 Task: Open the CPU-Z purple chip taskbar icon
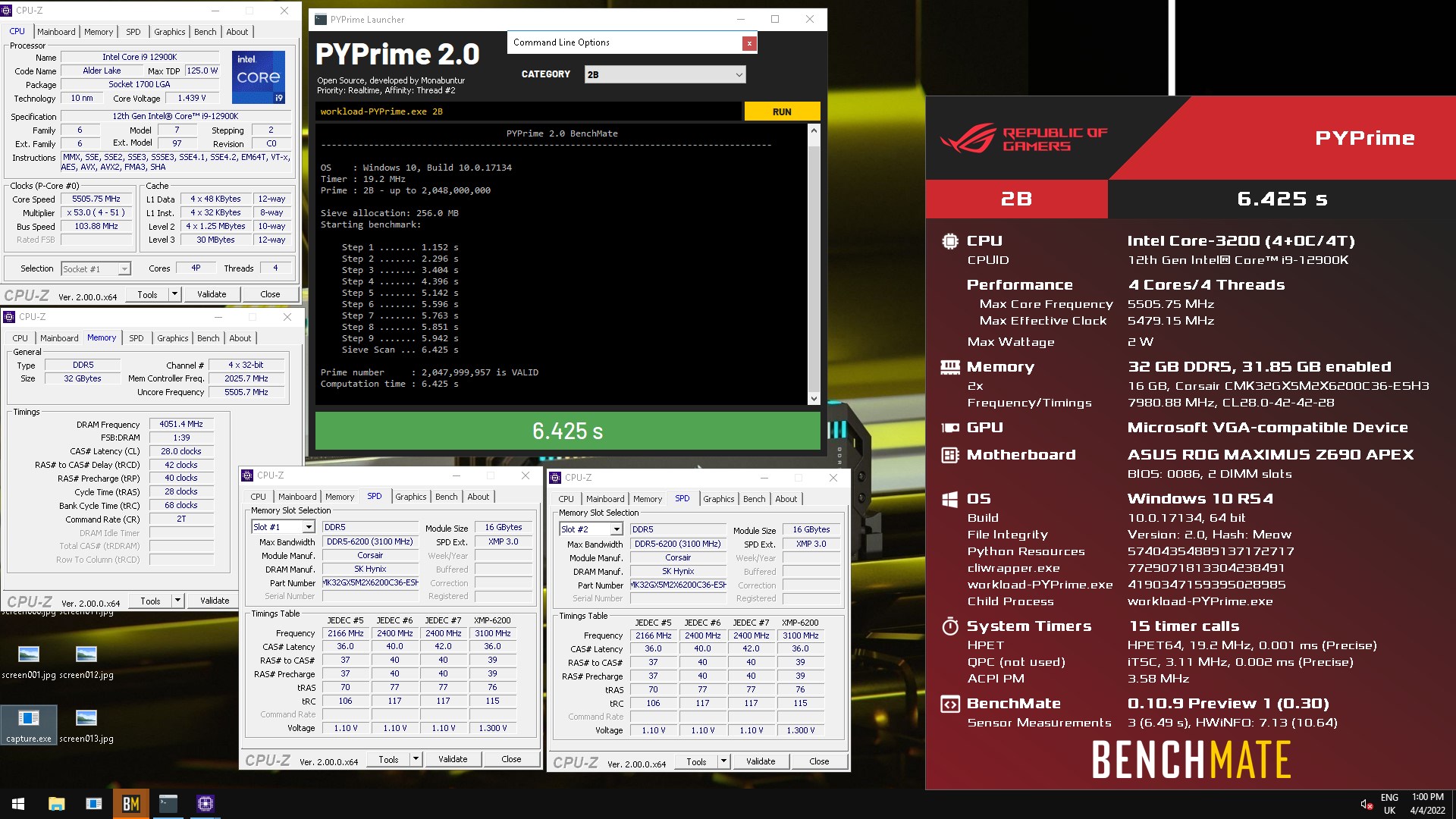point(206,804)
